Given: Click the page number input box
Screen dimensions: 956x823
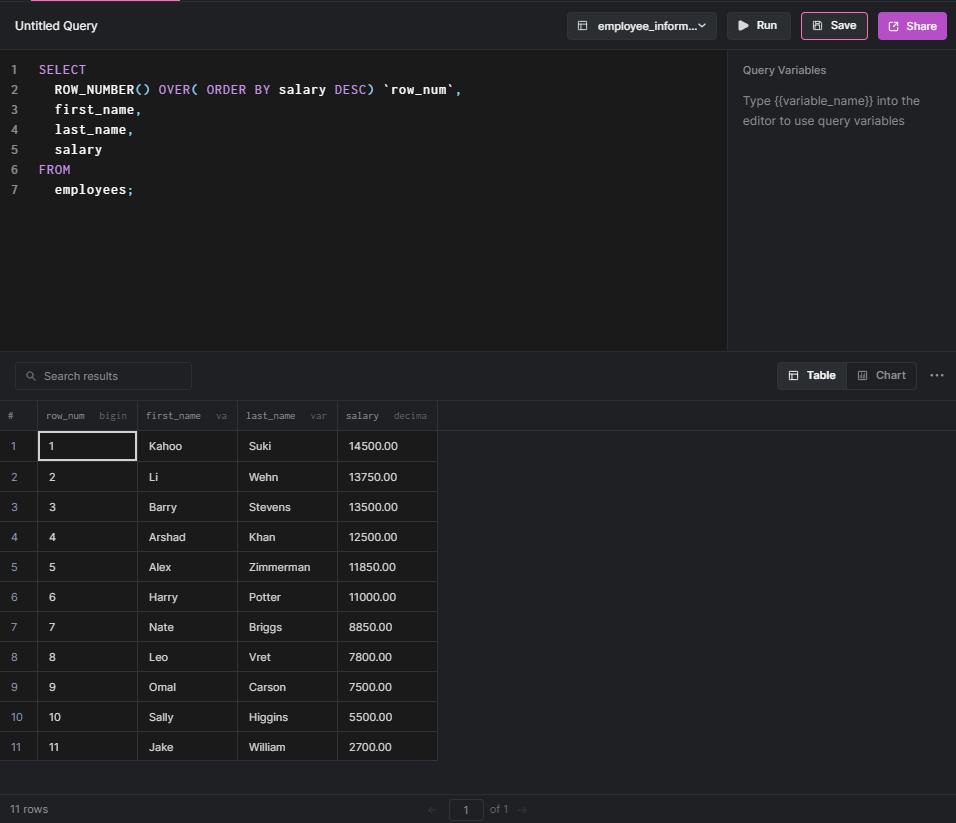Looking at the screenshot, I should click(466, 810).
